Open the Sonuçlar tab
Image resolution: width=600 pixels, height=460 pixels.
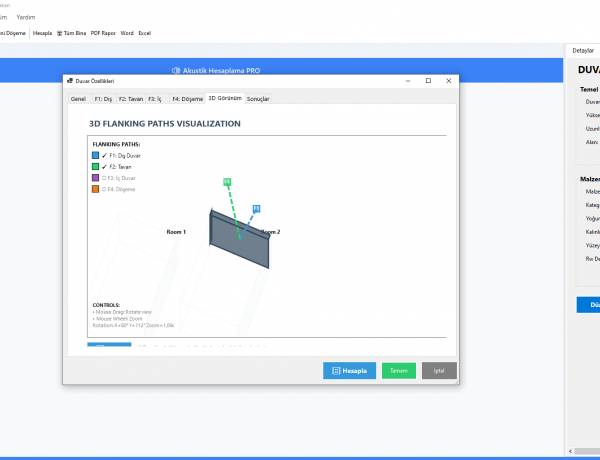pyautogui.click(x=259, y=99)
